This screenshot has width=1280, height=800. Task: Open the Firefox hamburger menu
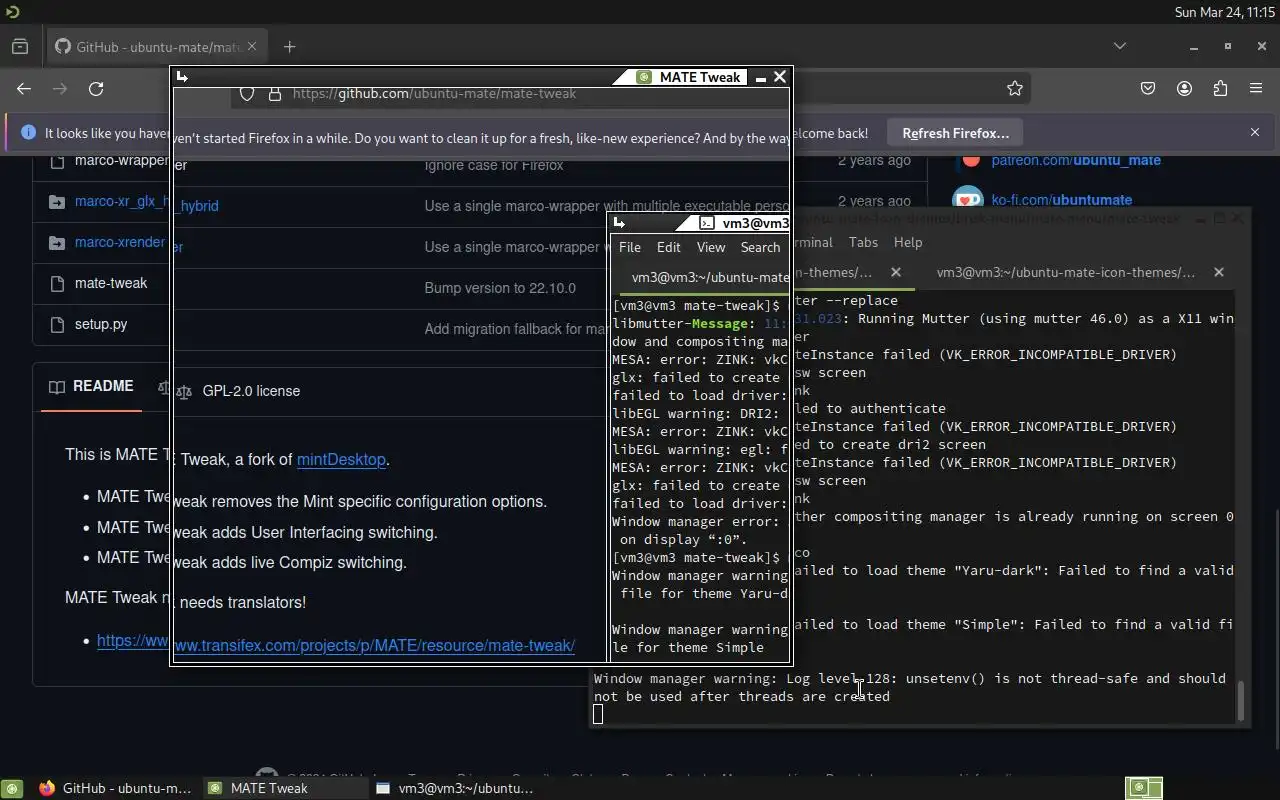pyautogui.click(x=1256, y=88)
